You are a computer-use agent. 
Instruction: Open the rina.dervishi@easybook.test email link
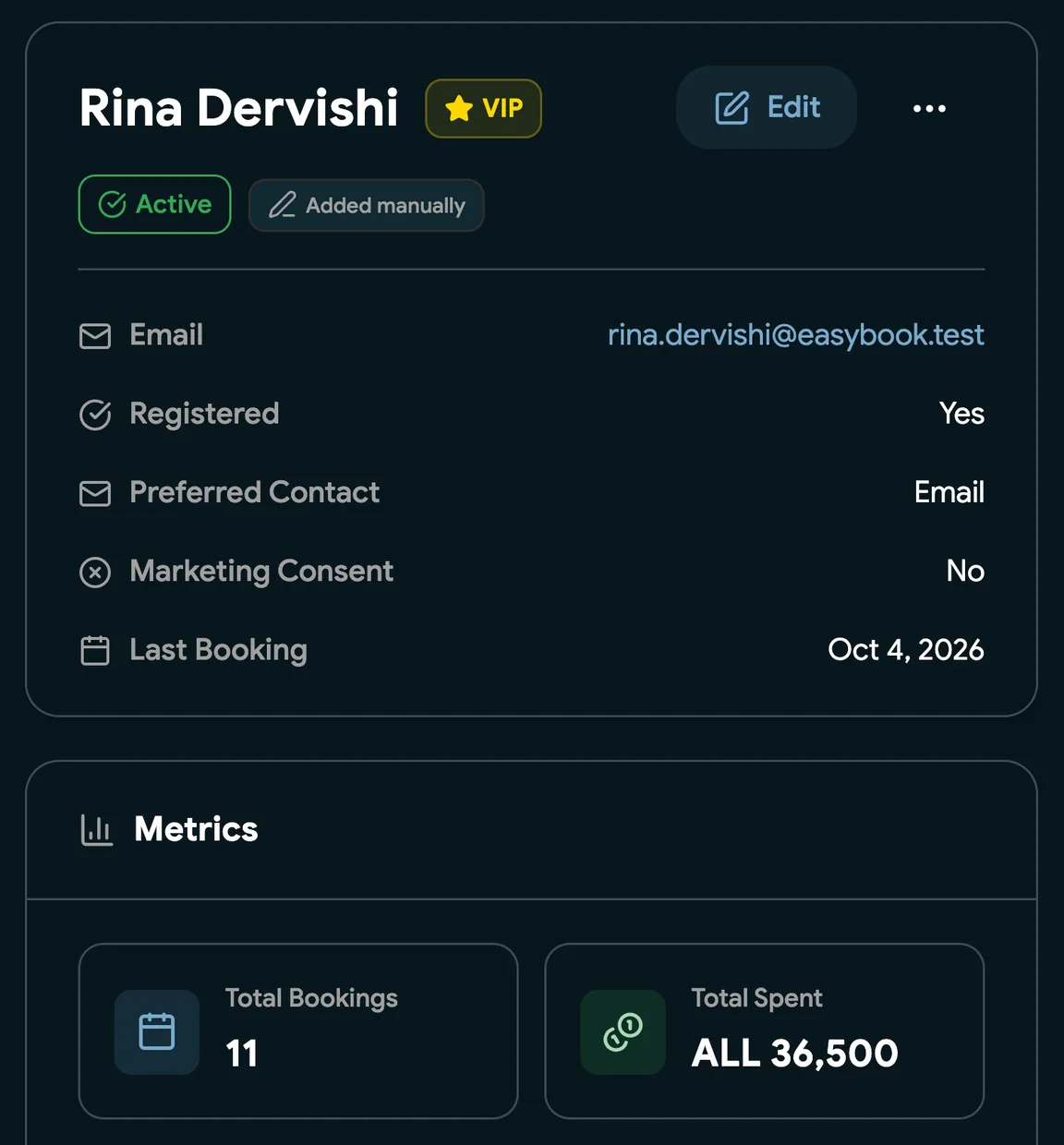(x=795, y=334)
